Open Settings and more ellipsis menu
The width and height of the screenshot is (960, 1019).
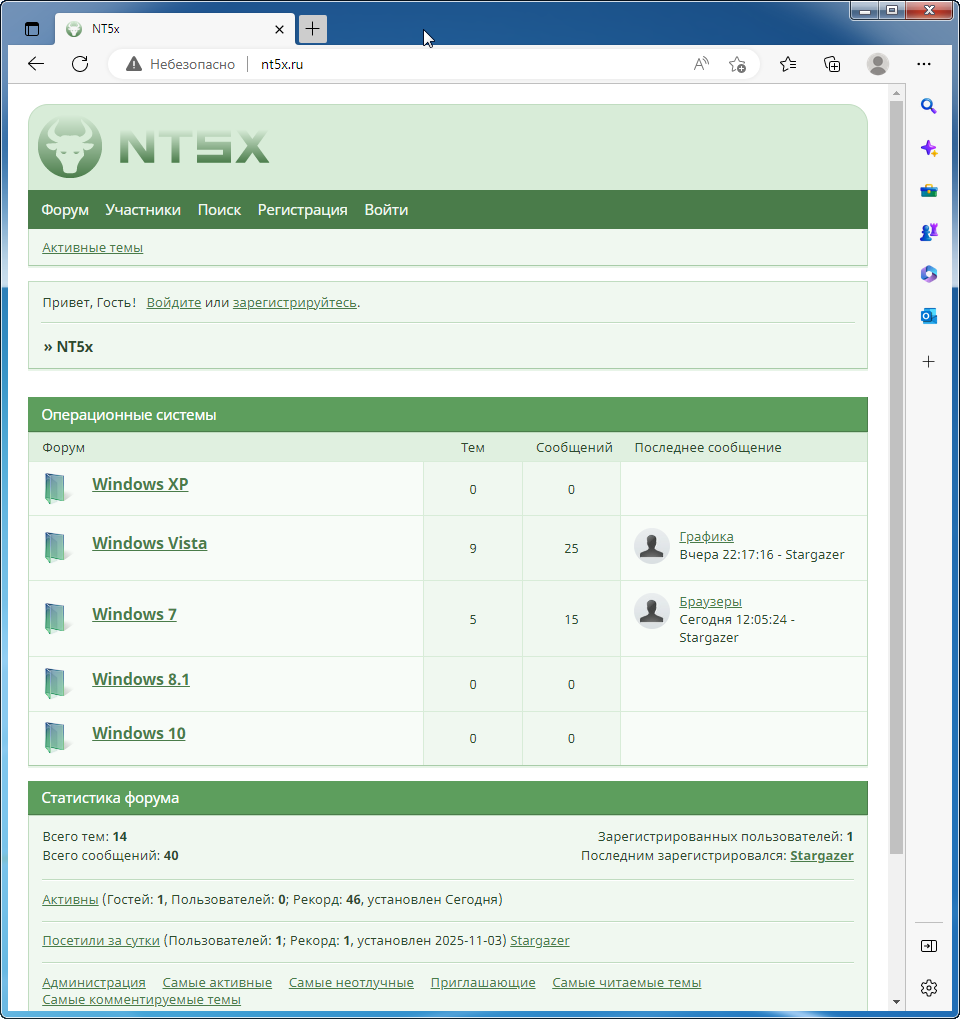point(924,64)
